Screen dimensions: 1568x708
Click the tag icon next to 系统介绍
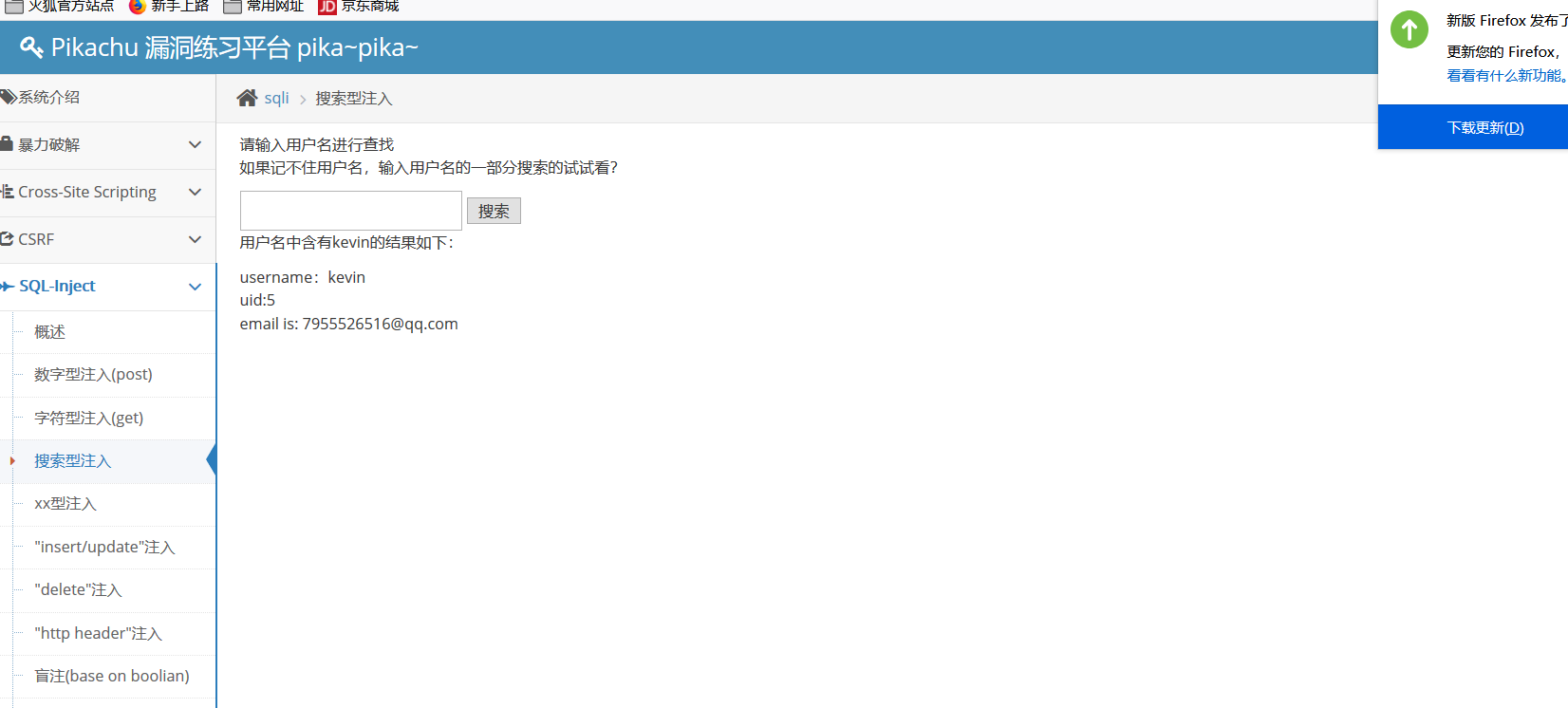(x=9, y=97)
